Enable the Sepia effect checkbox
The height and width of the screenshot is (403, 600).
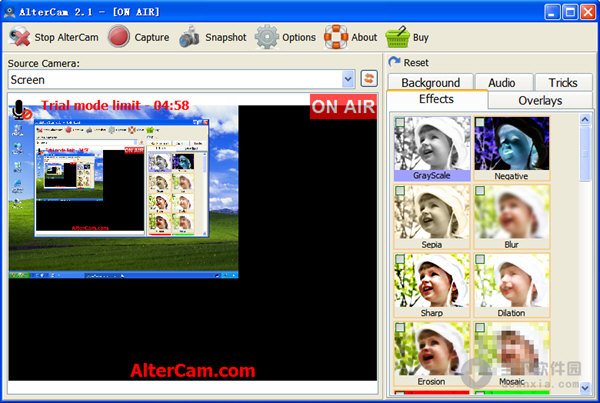click(400, 191)
